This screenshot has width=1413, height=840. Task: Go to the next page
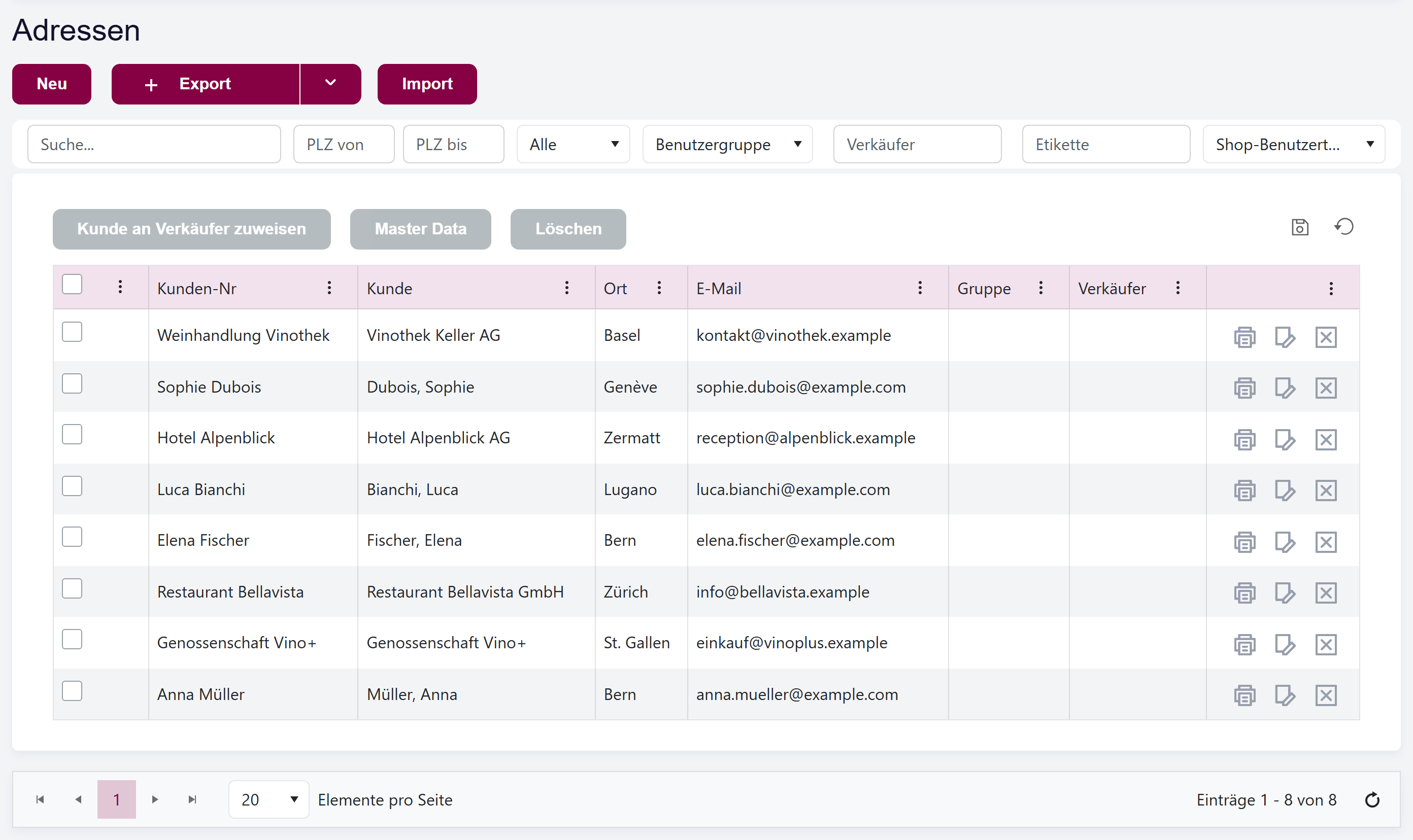click(155, 799)
